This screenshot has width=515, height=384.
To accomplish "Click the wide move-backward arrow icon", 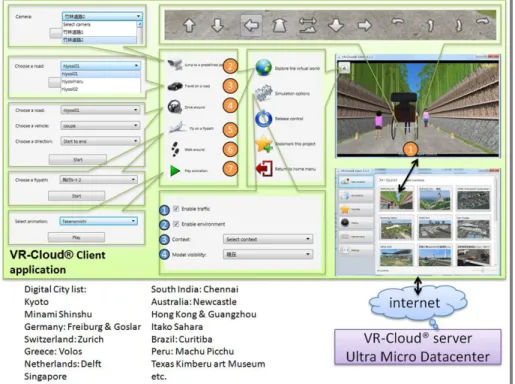I will click(x=336, y=25).
